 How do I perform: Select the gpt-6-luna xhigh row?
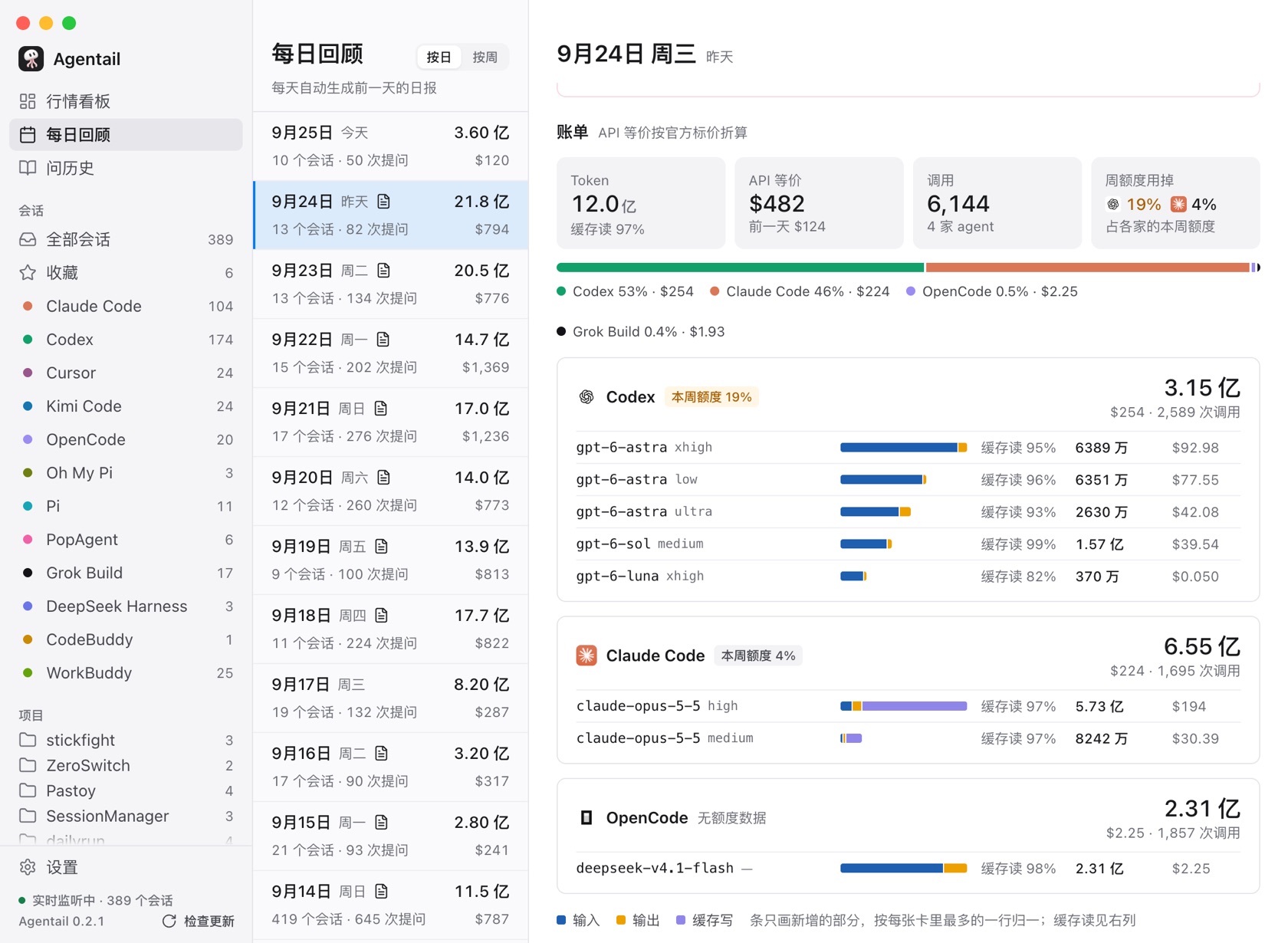coord(908,577)
